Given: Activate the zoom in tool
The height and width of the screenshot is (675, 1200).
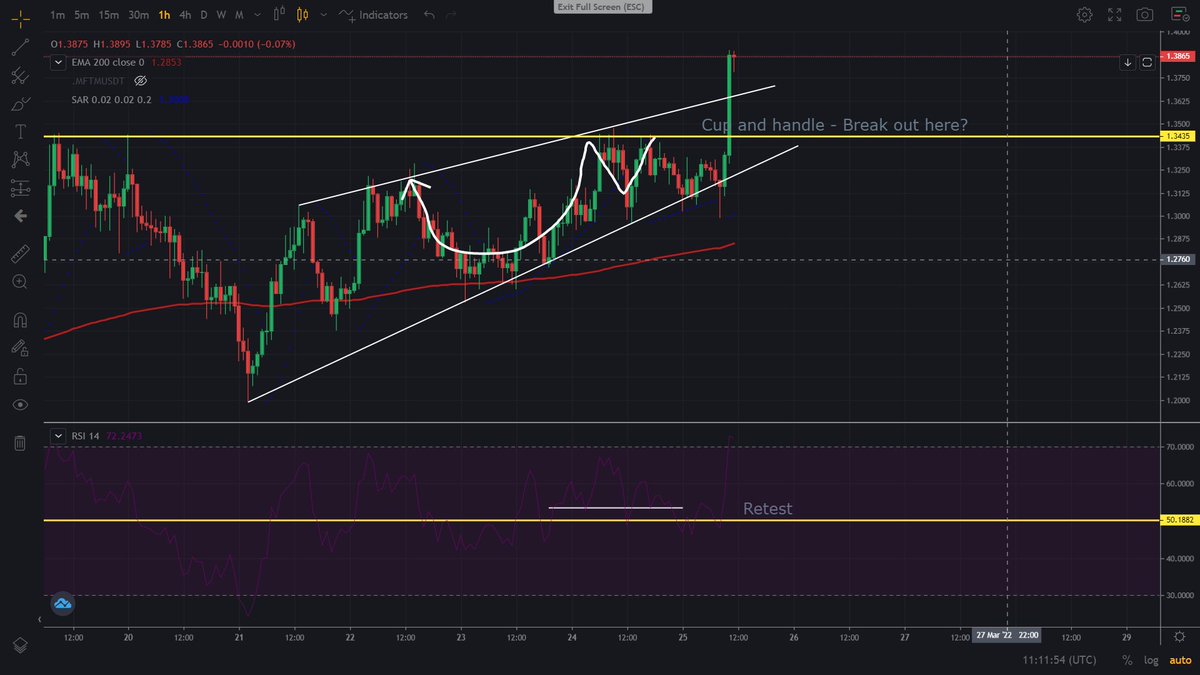Looking at the screenshot, I should (19, 283).
